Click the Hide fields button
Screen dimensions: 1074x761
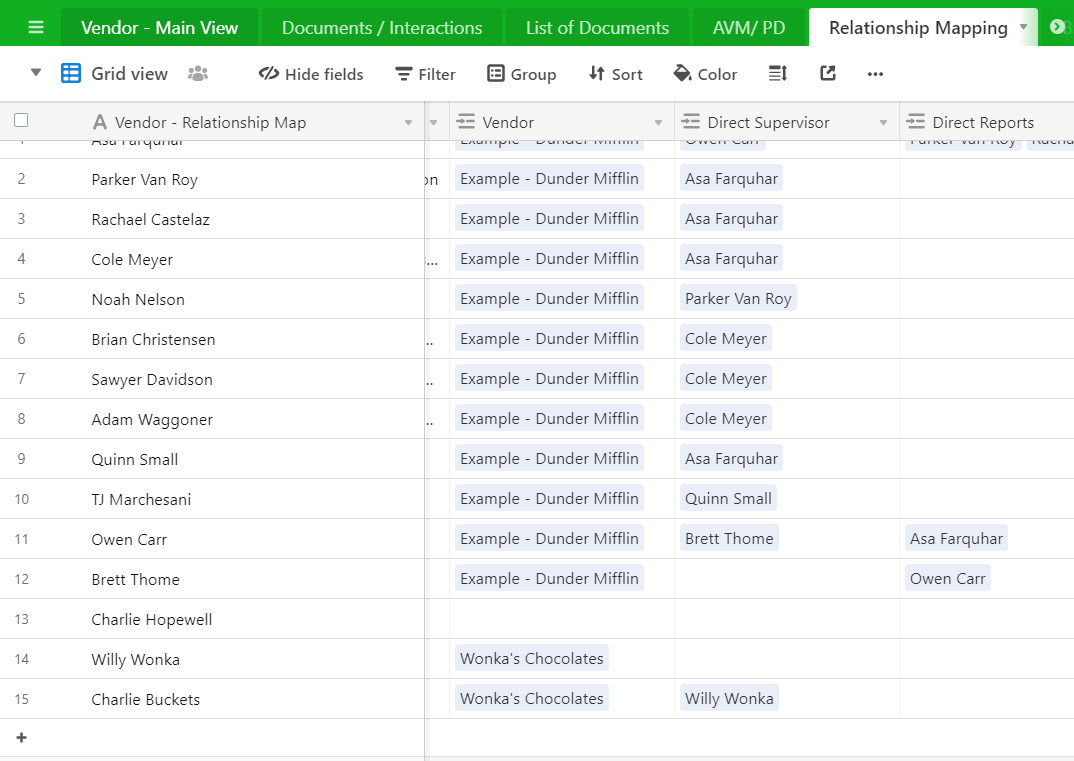[311, 74]
